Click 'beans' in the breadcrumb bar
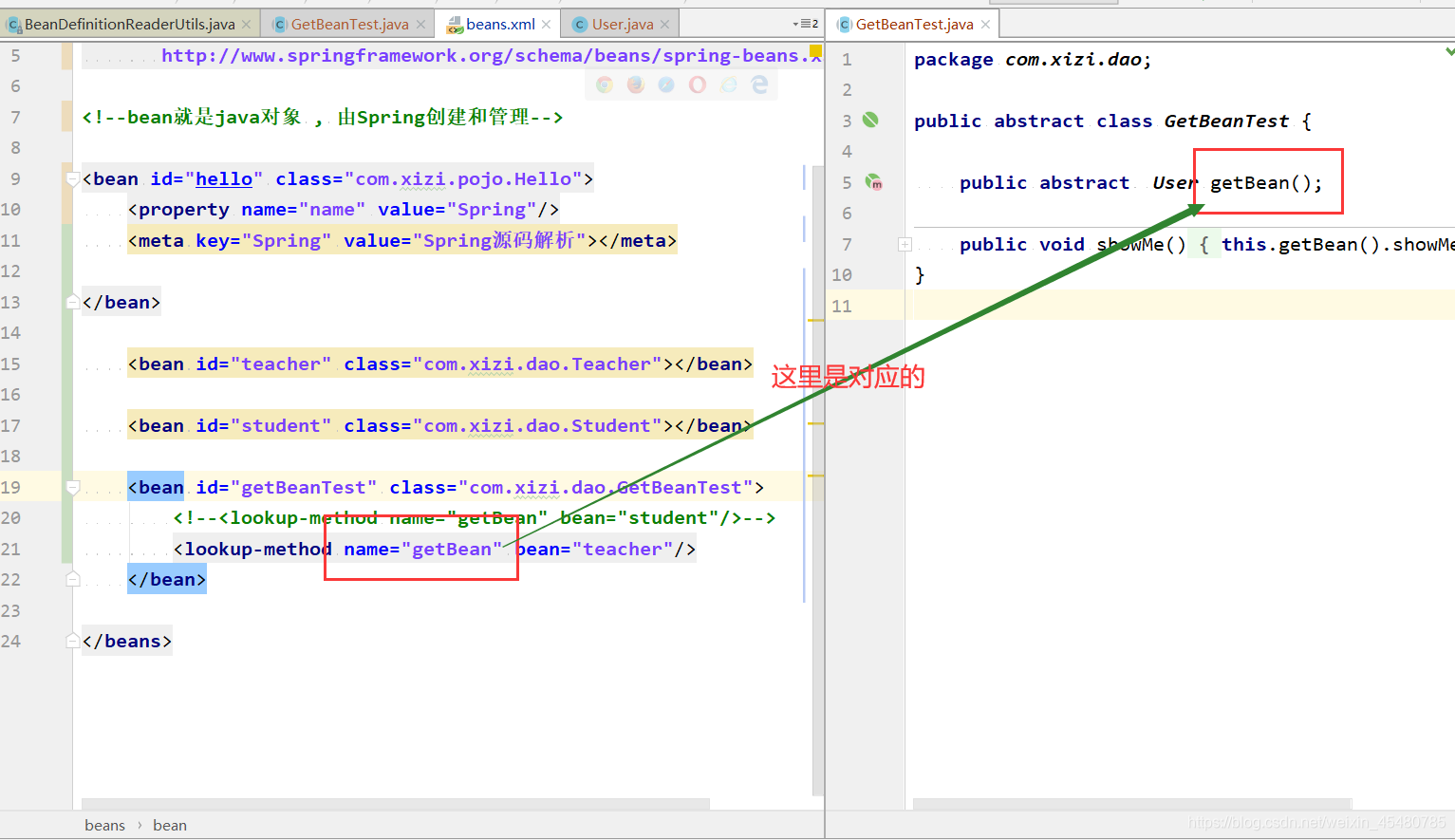Screen dimensions: 1455x840 click(104, 825)
